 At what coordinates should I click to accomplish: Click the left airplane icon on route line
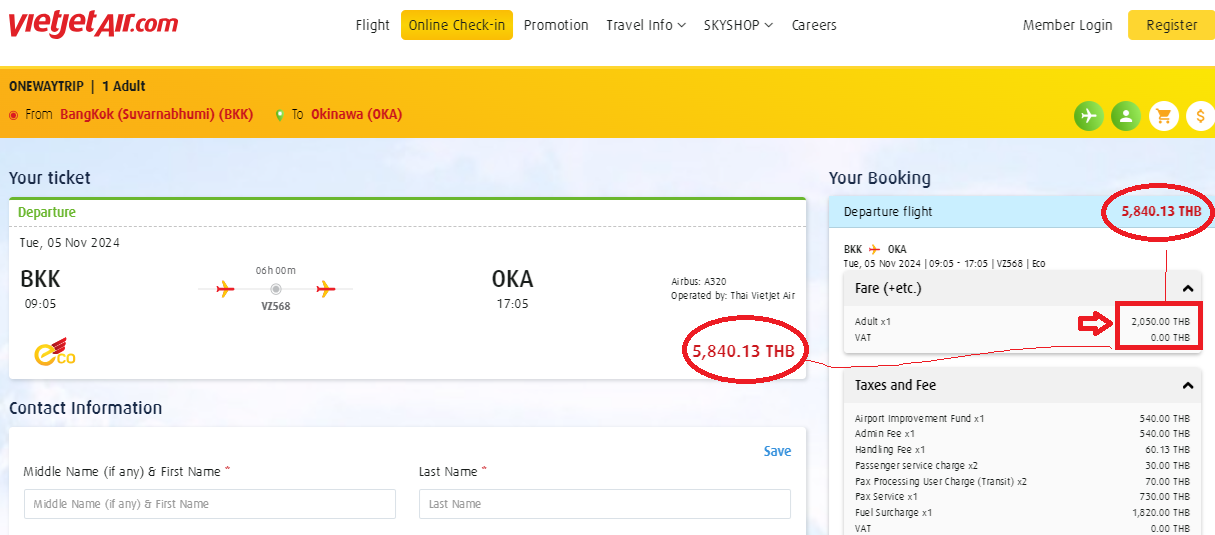point(225,290)
